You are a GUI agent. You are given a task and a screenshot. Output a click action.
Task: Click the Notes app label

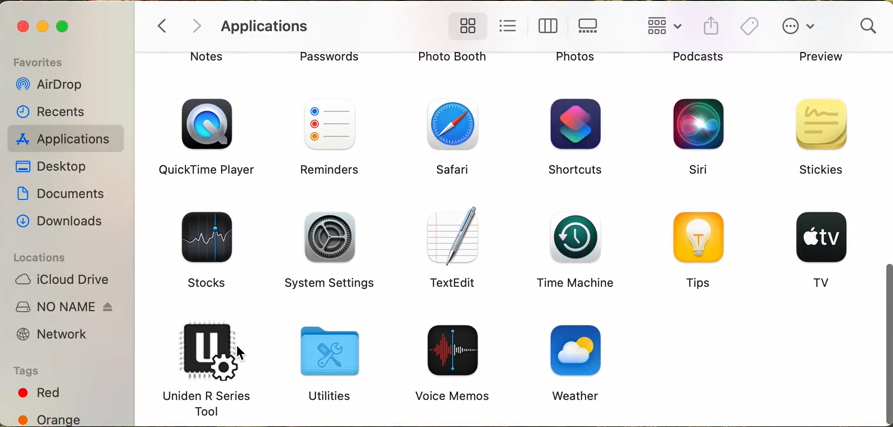[x=206, y=56]
